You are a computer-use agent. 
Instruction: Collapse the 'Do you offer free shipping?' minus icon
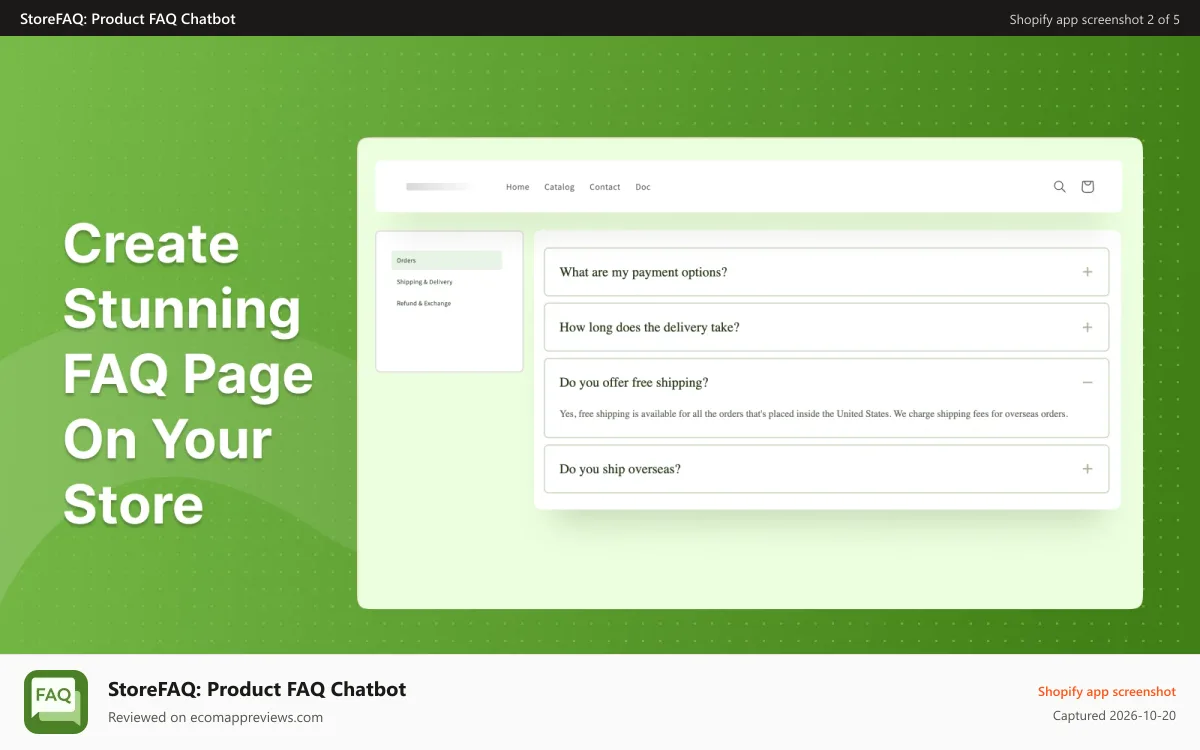(x=1087, y=383)
